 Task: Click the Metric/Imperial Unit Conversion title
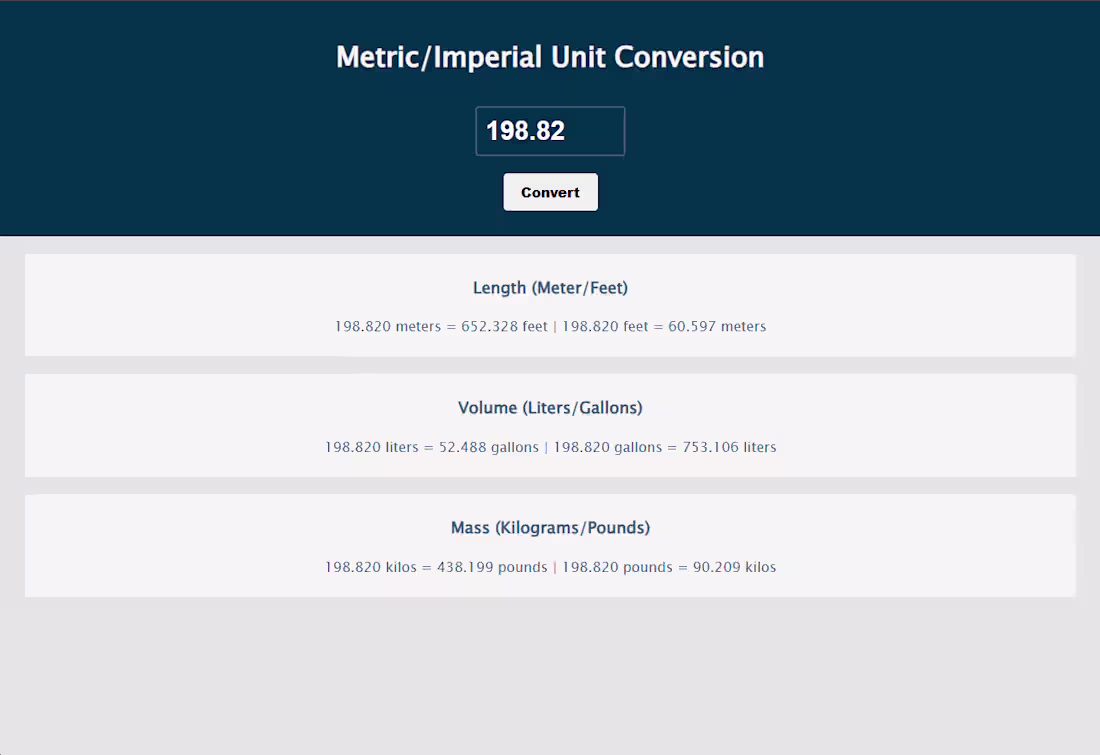[x=550, y=57]
